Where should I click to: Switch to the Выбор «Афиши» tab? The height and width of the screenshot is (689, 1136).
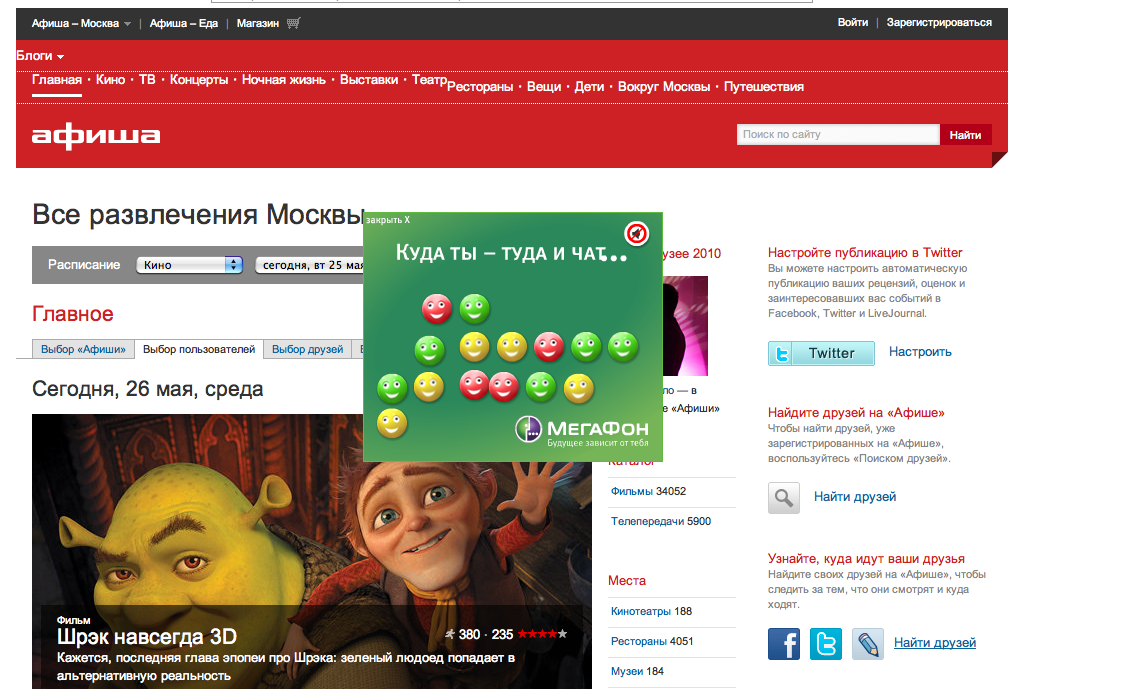pyautogui.click(x=83, y=349)
